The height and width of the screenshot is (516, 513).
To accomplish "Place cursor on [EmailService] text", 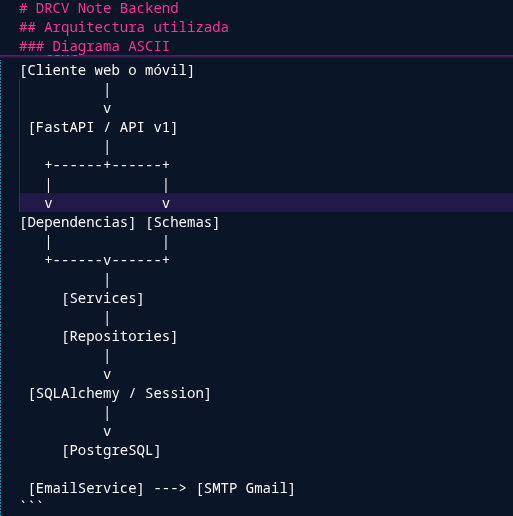I will pyautogui.click(x=86, y=488).
